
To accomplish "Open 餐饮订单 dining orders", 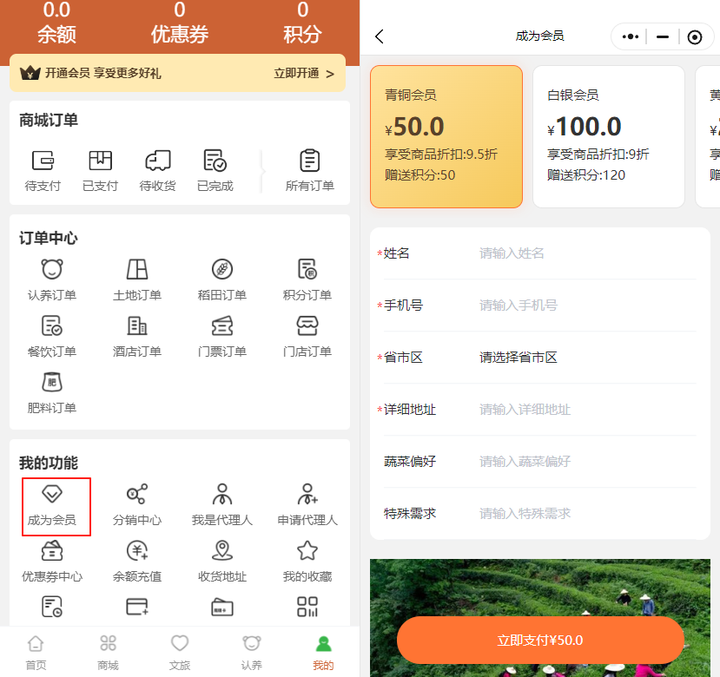I will (x=52, y=336).
